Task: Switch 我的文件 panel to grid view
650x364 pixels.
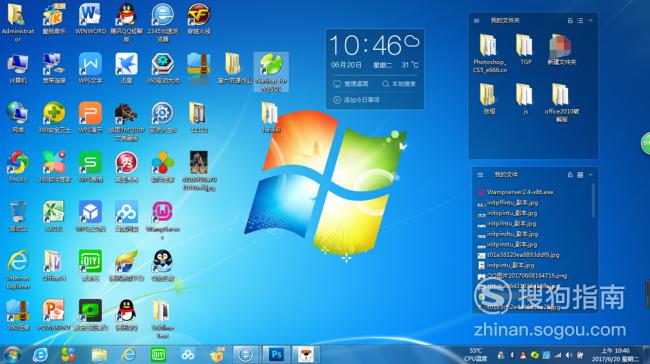Action: (x=580, y=175)
